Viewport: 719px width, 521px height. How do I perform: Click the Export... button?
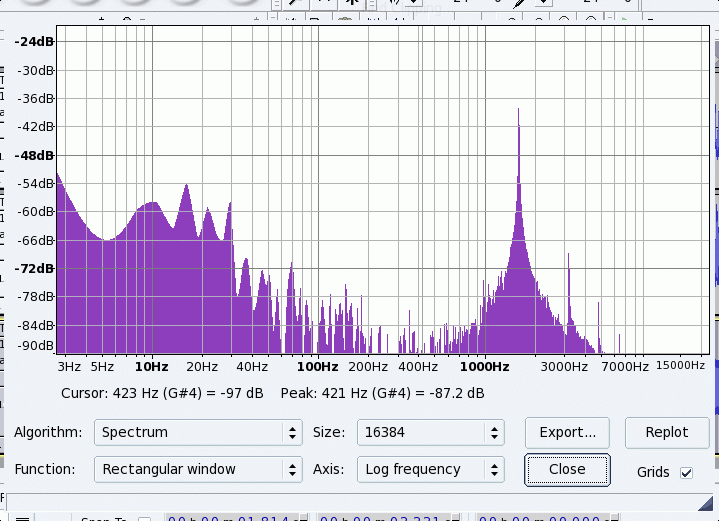567,433
